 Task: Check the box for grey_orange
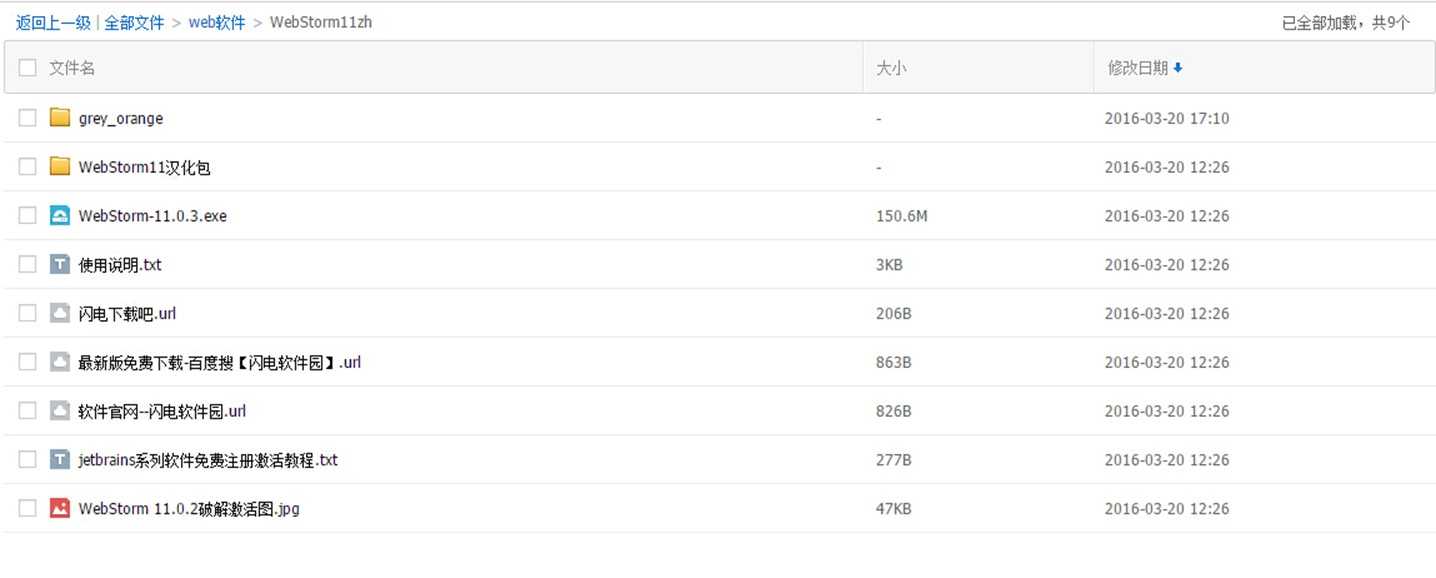coord(28,118)
